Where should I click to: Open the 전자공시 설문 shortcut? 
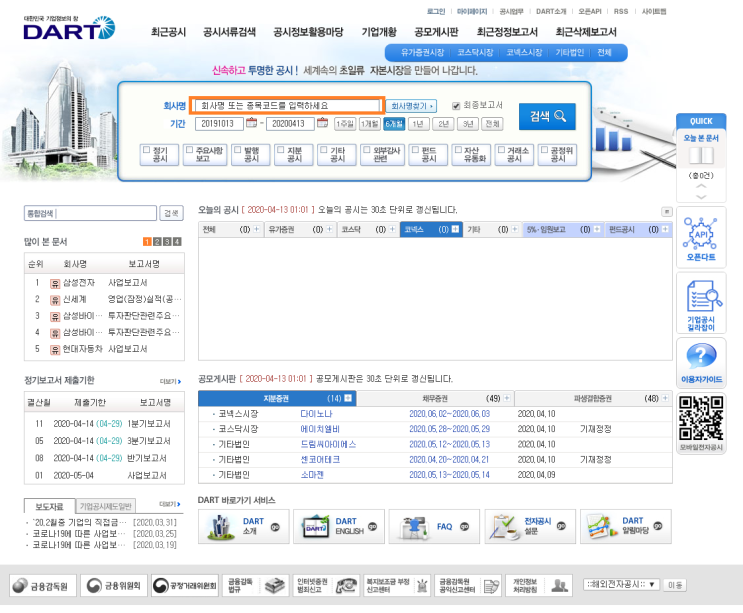pyautogui.click(x=530, y=526)
